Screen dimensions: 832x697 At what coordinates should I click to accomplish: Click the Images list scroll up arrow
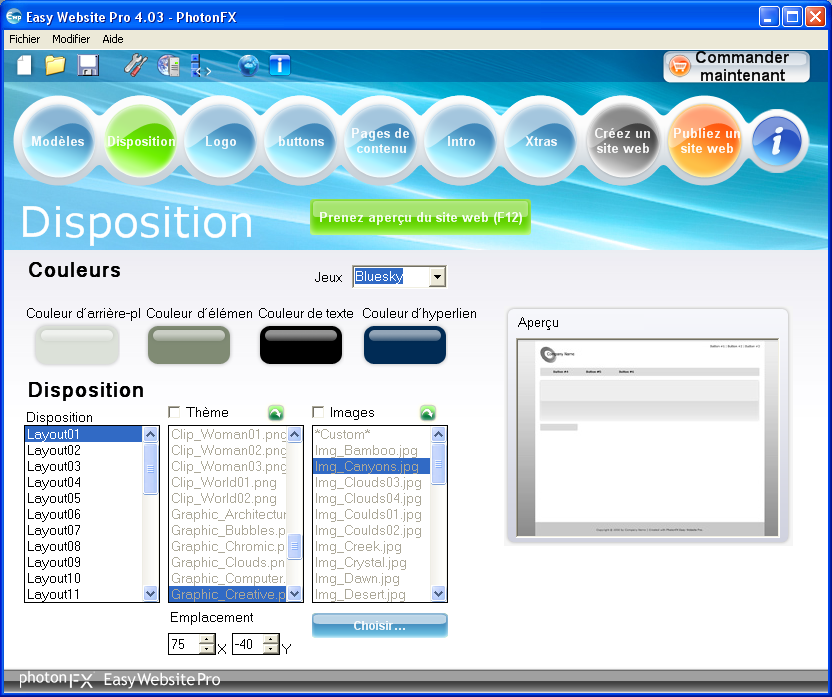tap(438, 435)
